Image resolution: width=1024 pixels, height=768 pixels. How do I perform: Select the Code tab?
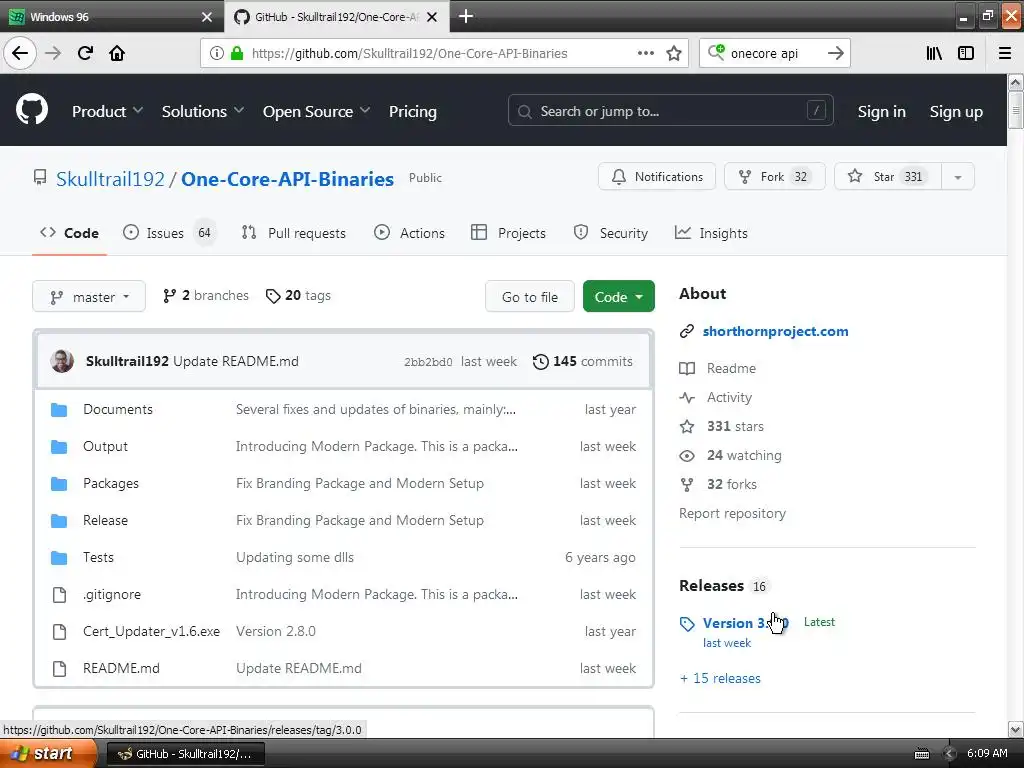[69, 233]
